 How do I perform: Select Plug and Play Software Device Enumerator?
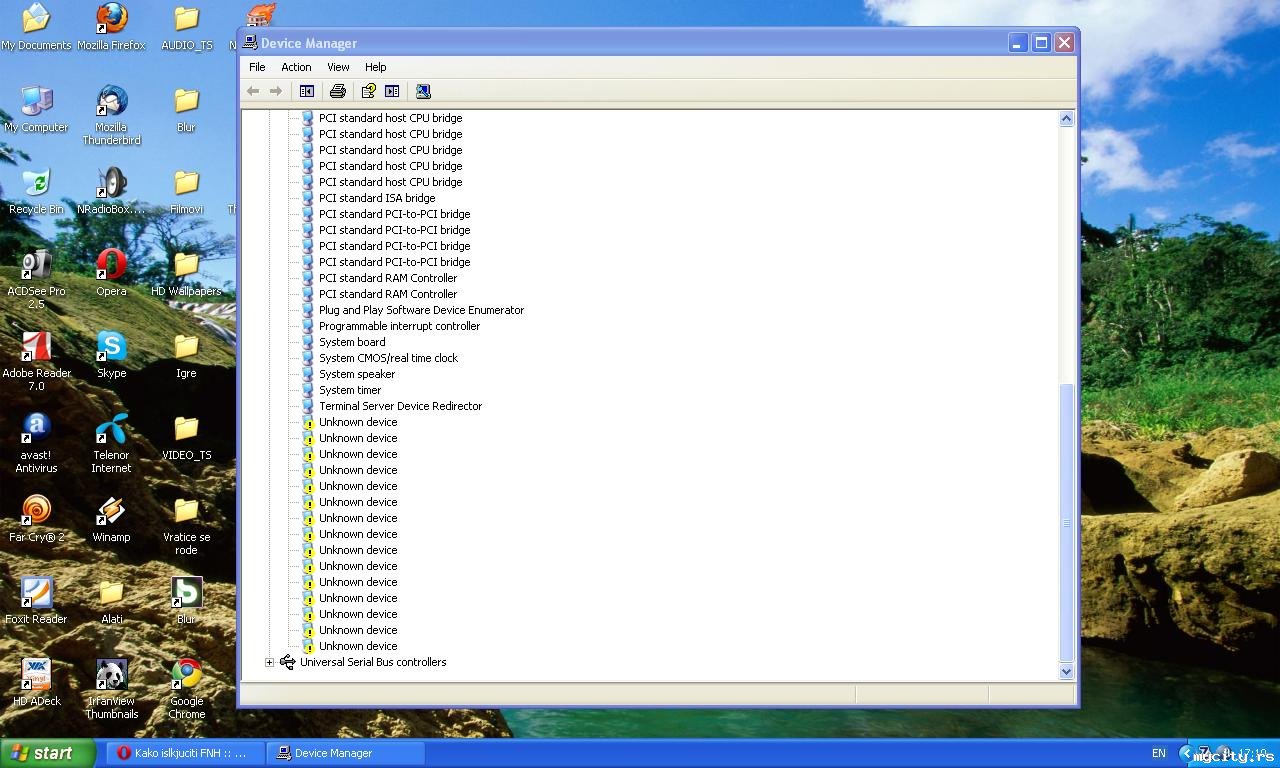click(x=421, y=310)
